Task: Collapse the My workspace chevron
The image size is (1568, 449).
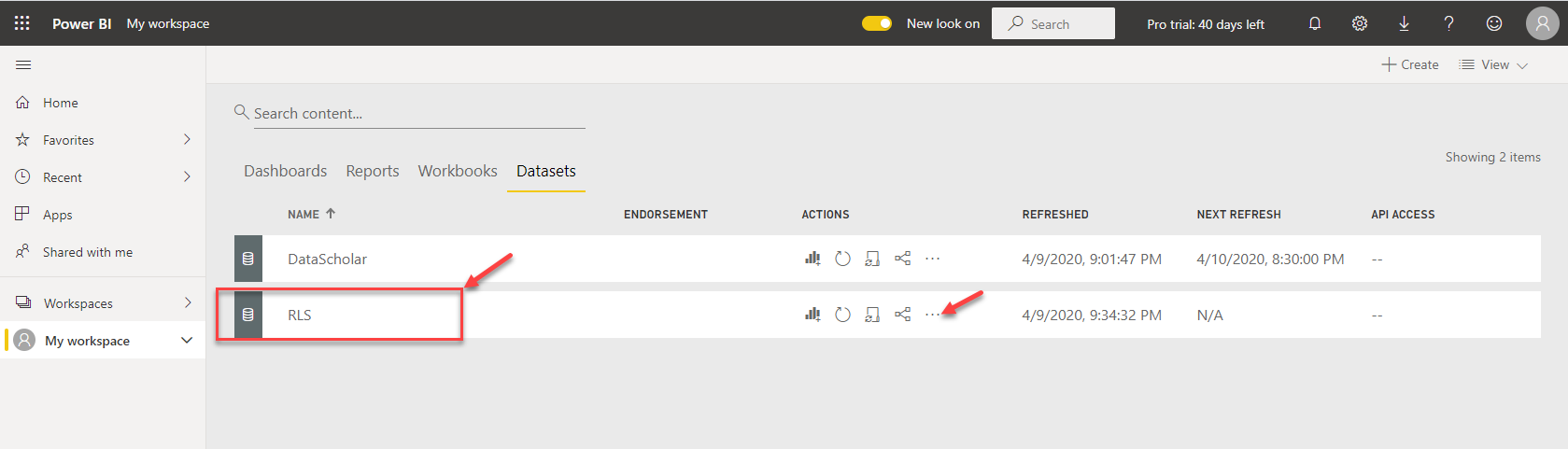Action: pos(187,341)
